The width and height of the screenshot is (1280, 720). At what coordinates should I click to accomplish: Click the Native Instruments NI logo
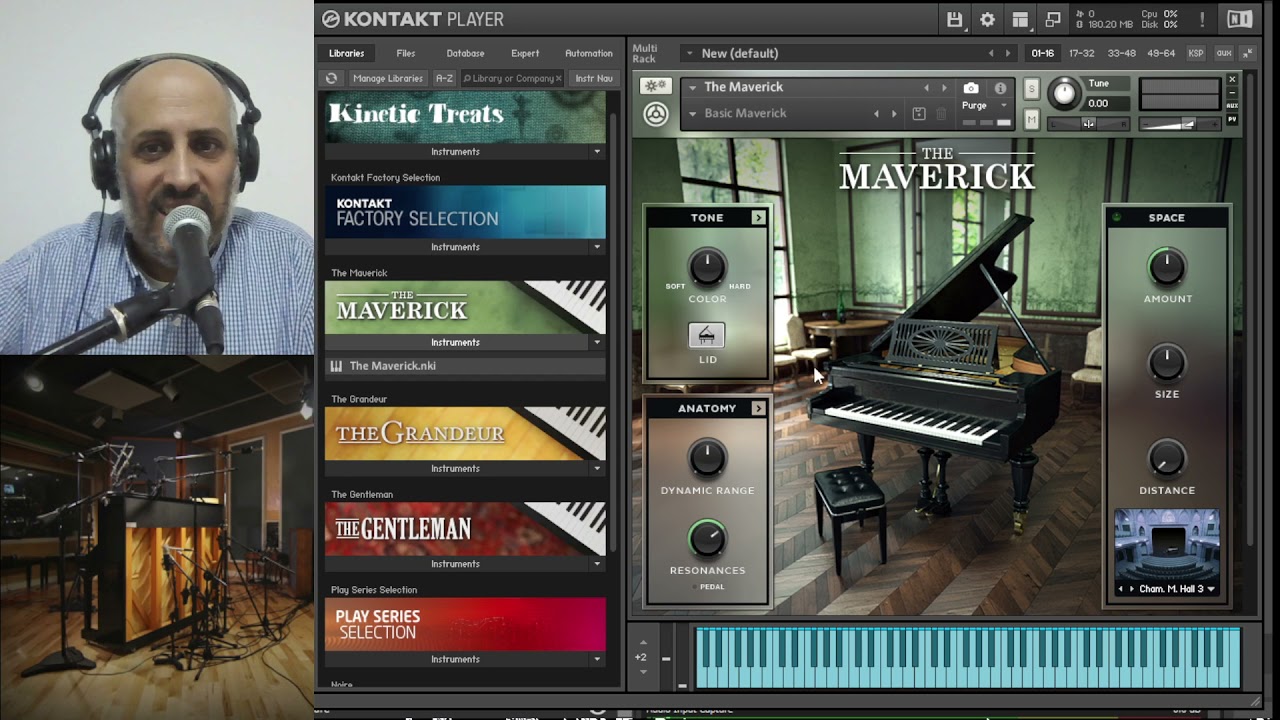(x=1239, y=20)
